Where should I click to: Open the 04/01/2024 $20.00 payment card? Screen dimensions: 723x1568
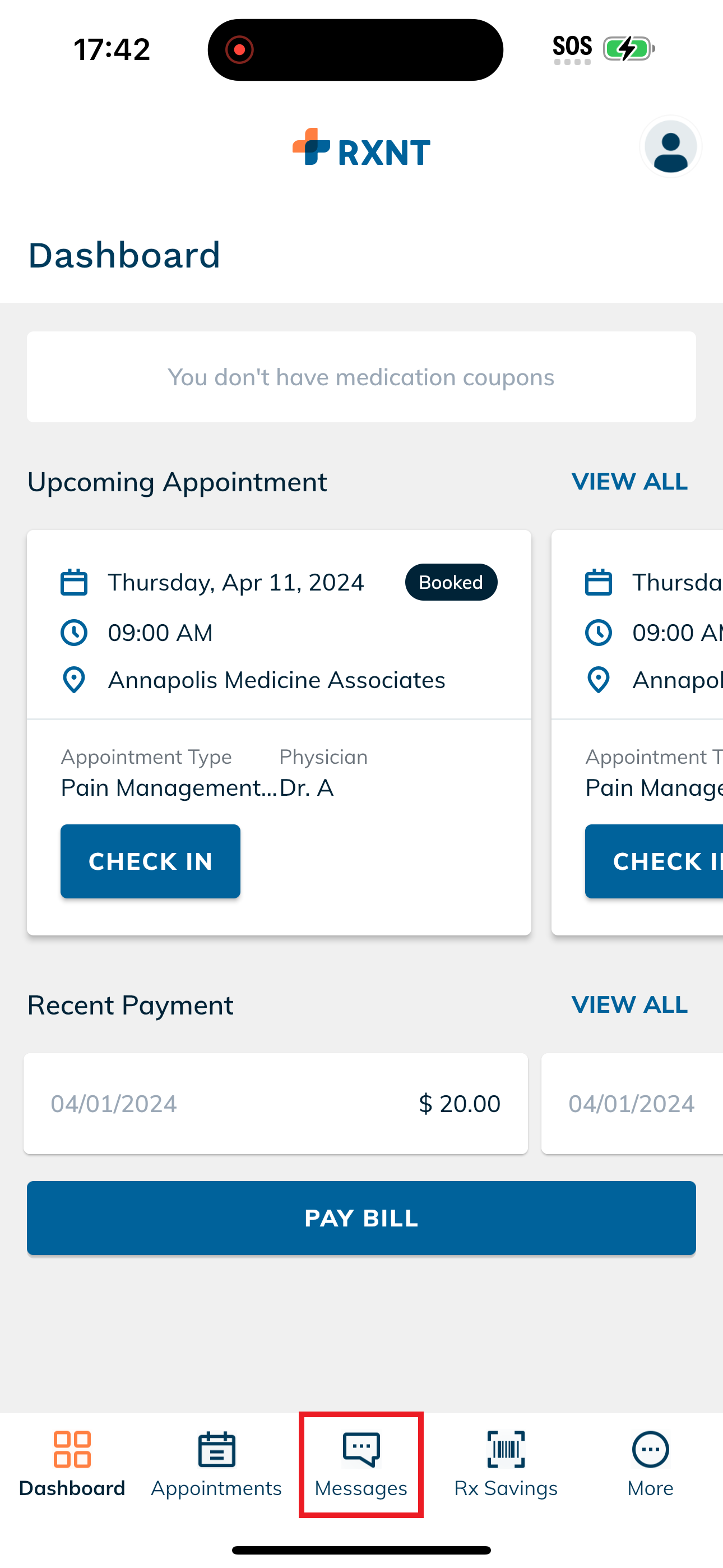click(276, 1104)
